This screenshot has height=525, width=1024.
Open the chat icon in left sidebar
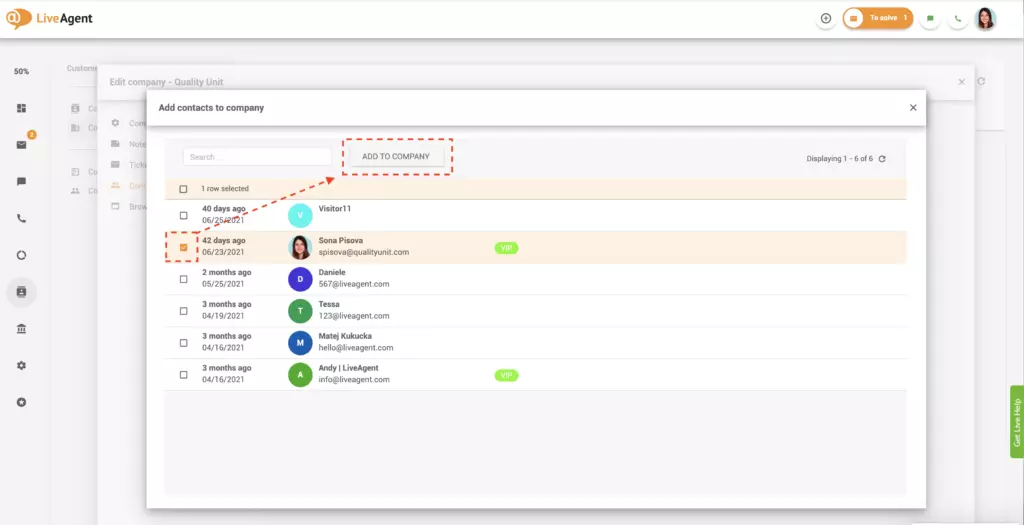click(x=21, y=182)
